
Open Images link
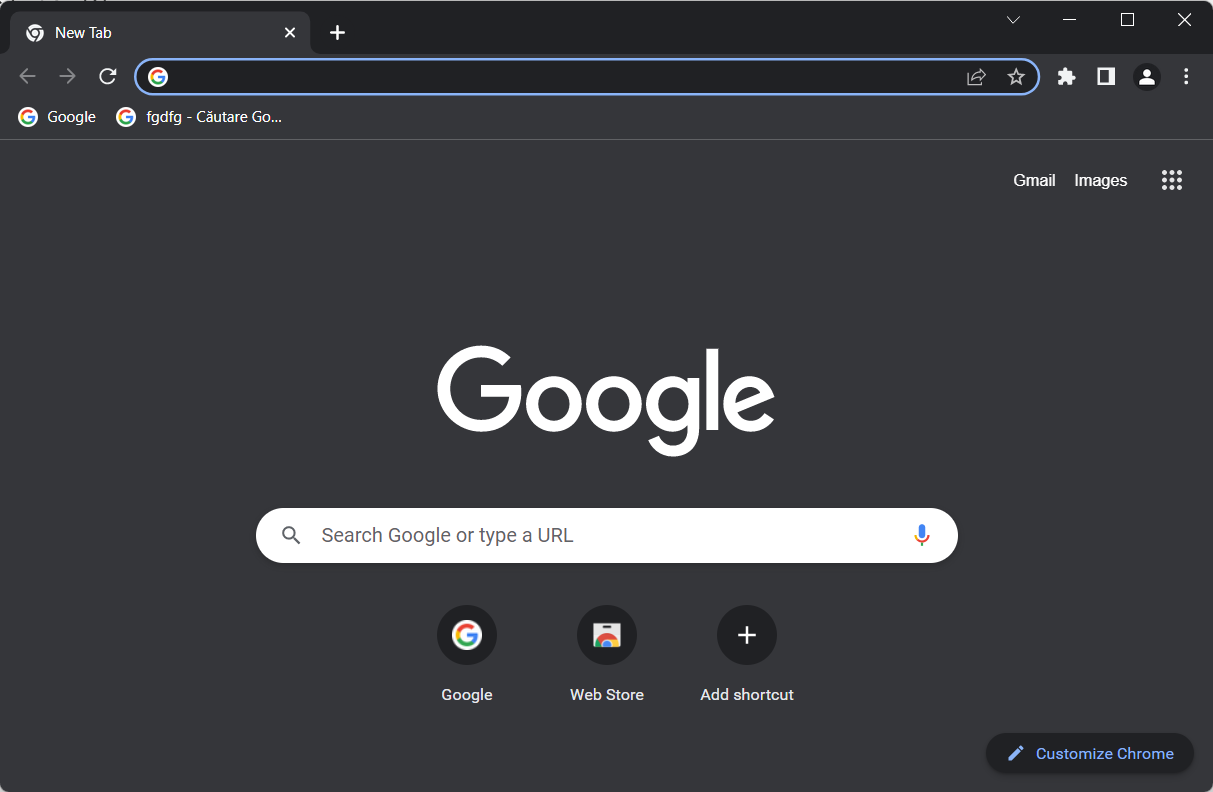tap(1100, 180)
